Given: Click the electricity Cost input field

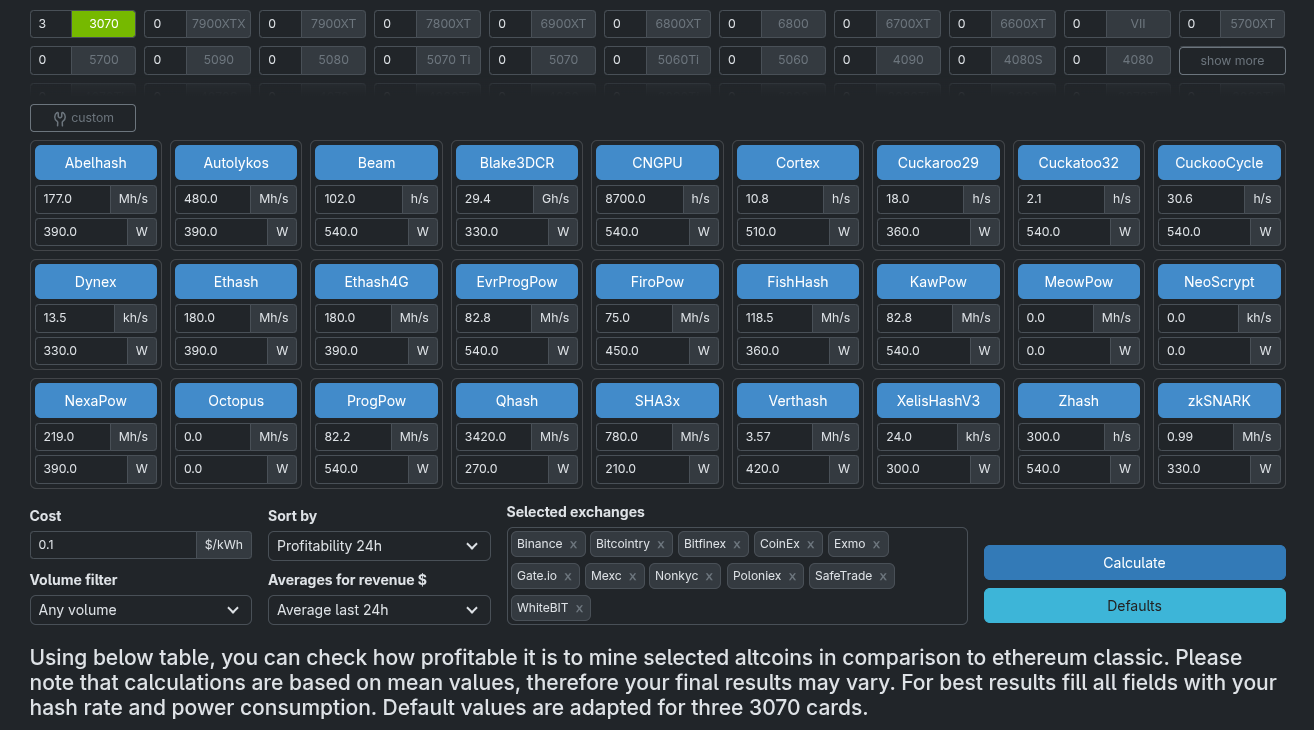Looking at the screenshot, I should tap(113, 545).
